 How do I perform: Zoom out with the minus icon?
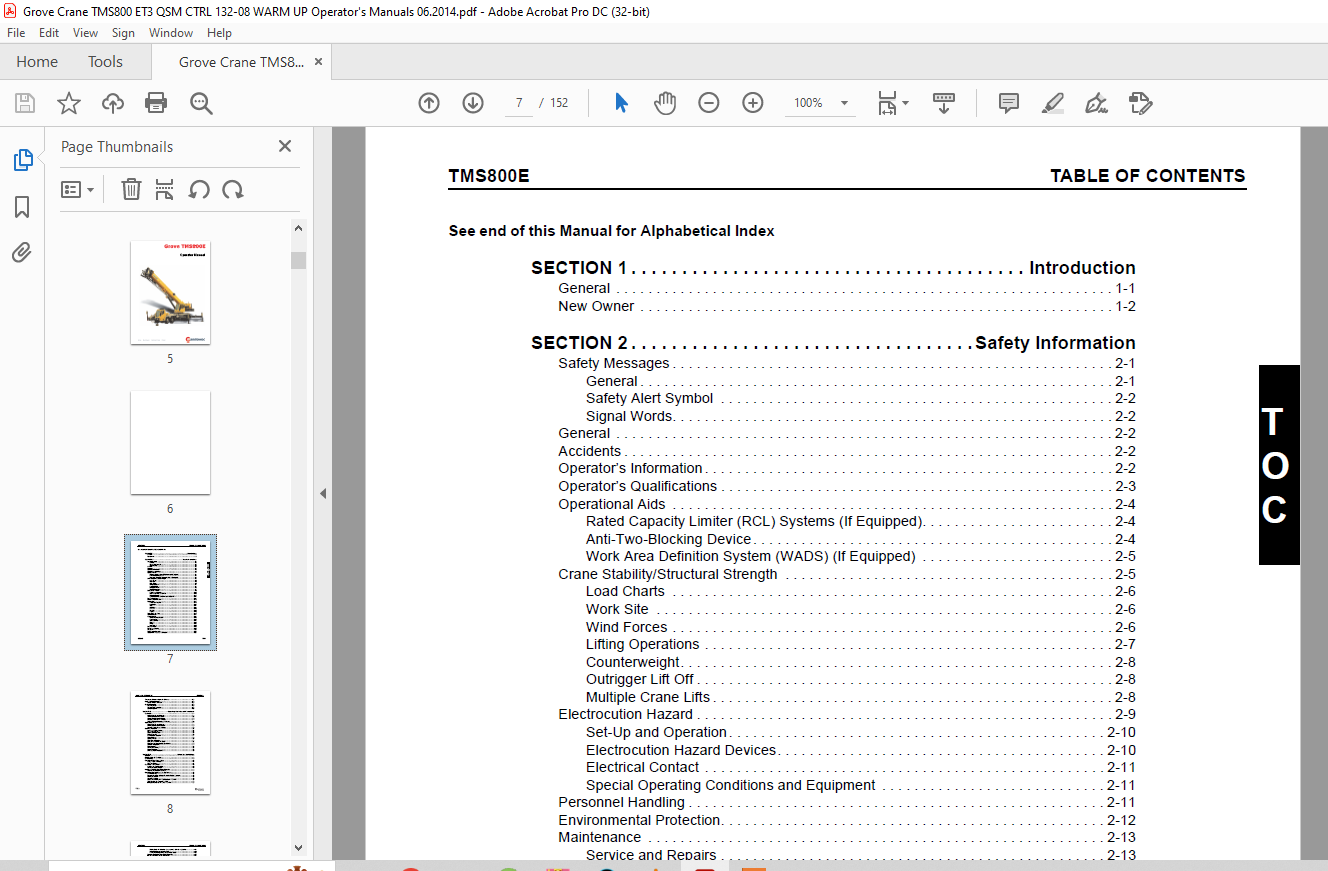click(x=709, y=103)
